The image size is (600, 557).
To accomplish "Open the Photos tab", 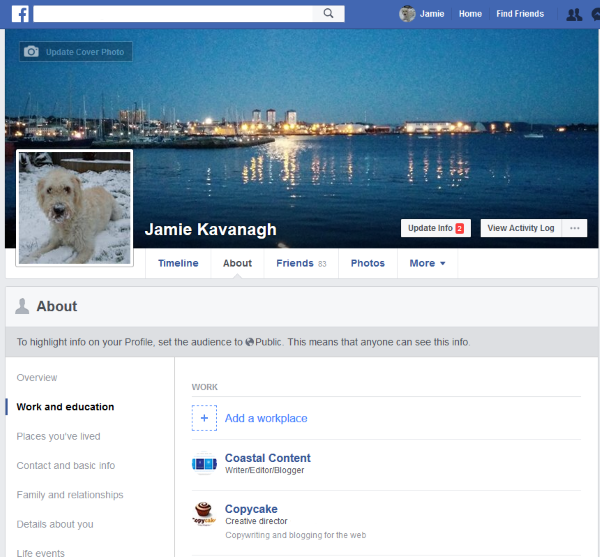I will point(367,263).
